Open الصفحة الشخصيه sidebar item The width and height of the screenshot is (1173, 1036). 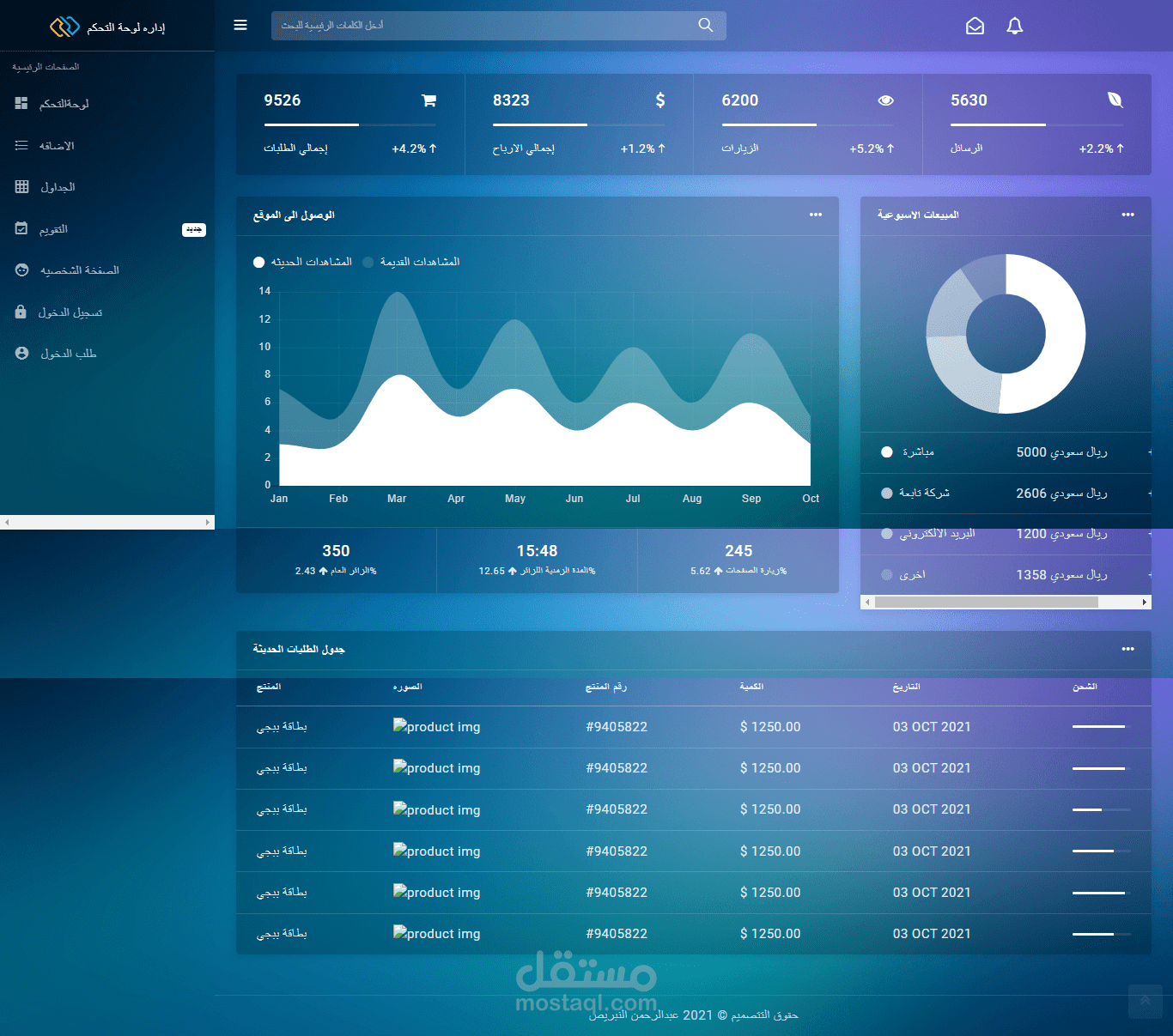(107, 270)
